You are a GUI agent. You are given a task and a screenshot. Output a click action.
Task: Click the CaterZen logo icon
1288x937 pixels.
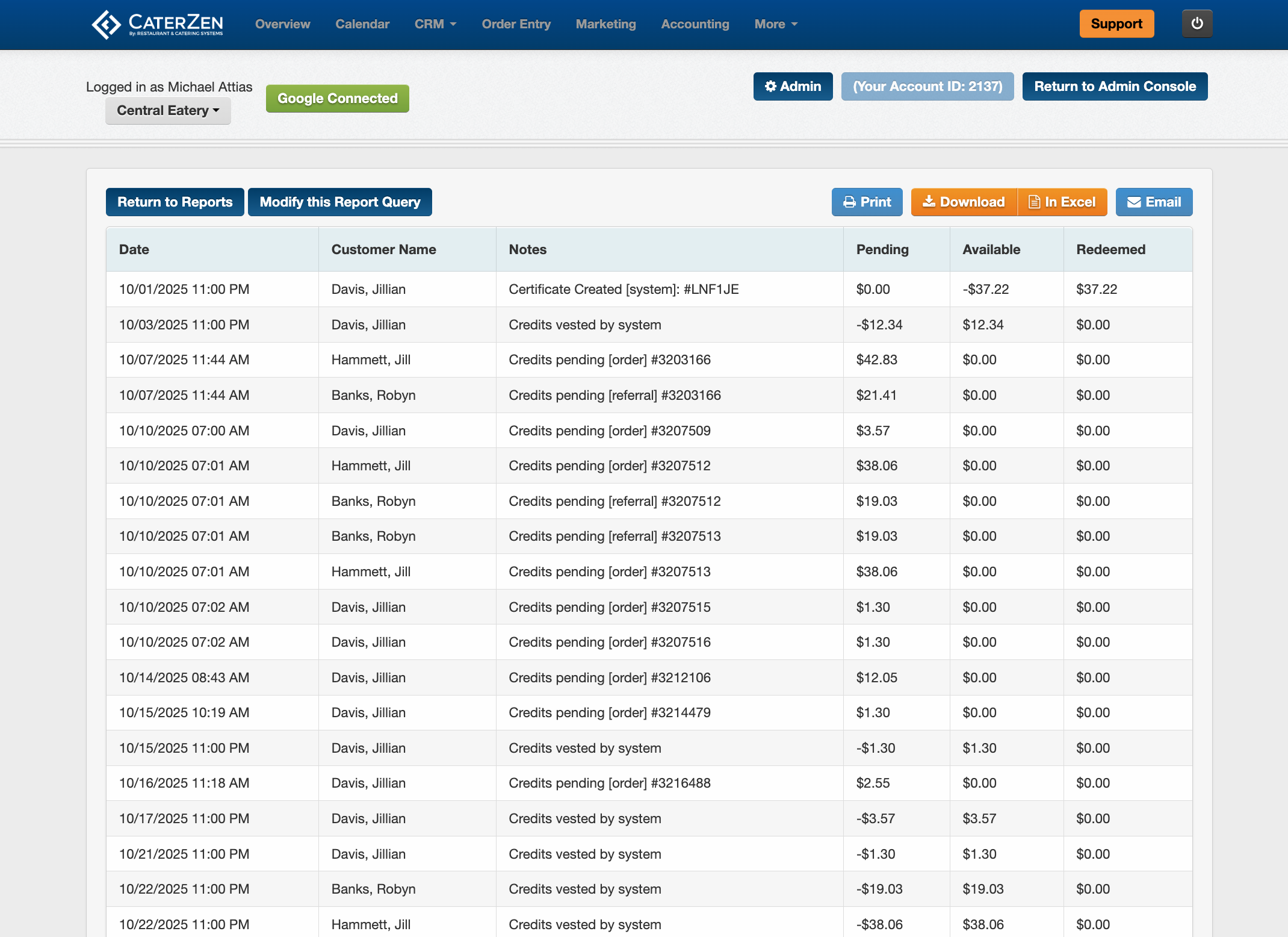click(107, 25)
